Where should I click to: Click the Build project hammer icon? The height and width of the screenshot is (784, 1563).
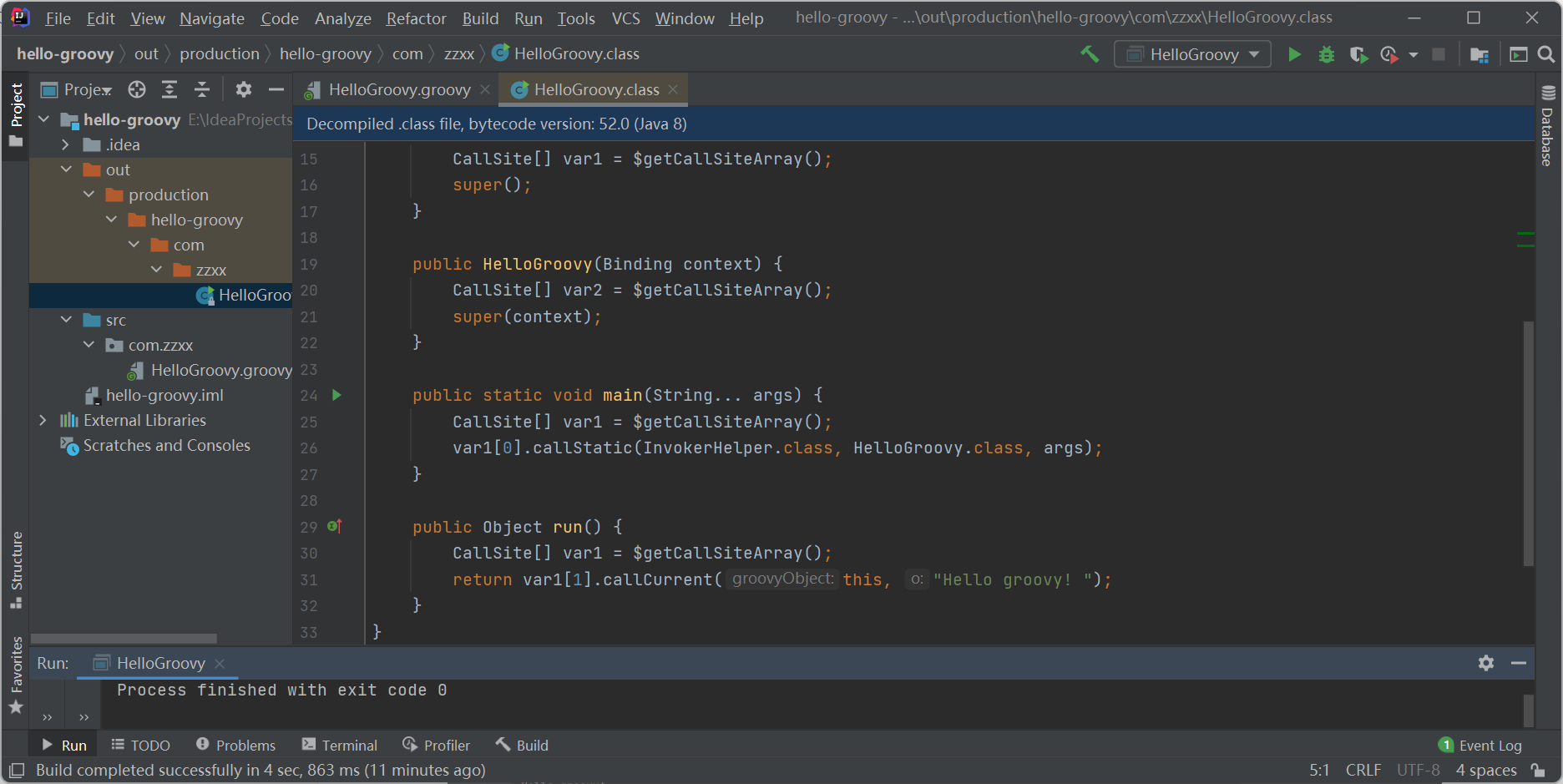[x=1090, y=54]
